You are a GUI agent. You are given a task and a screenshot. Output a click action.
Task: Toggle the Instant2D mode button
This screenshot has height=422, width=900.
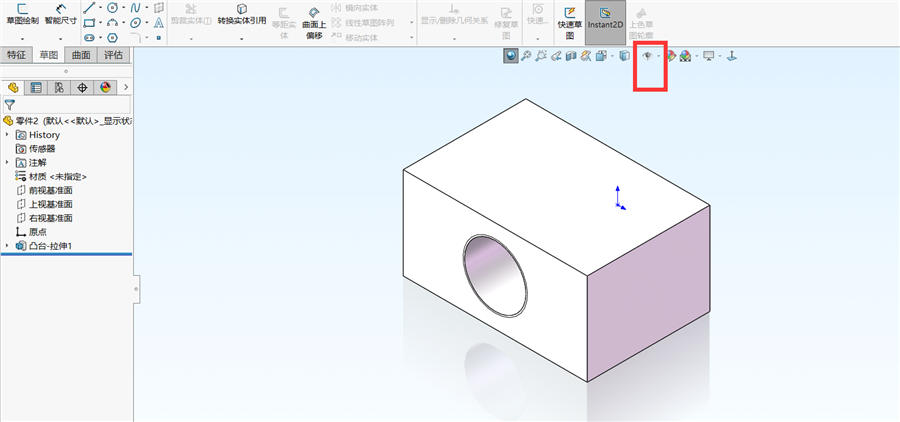tap(605, 23)
